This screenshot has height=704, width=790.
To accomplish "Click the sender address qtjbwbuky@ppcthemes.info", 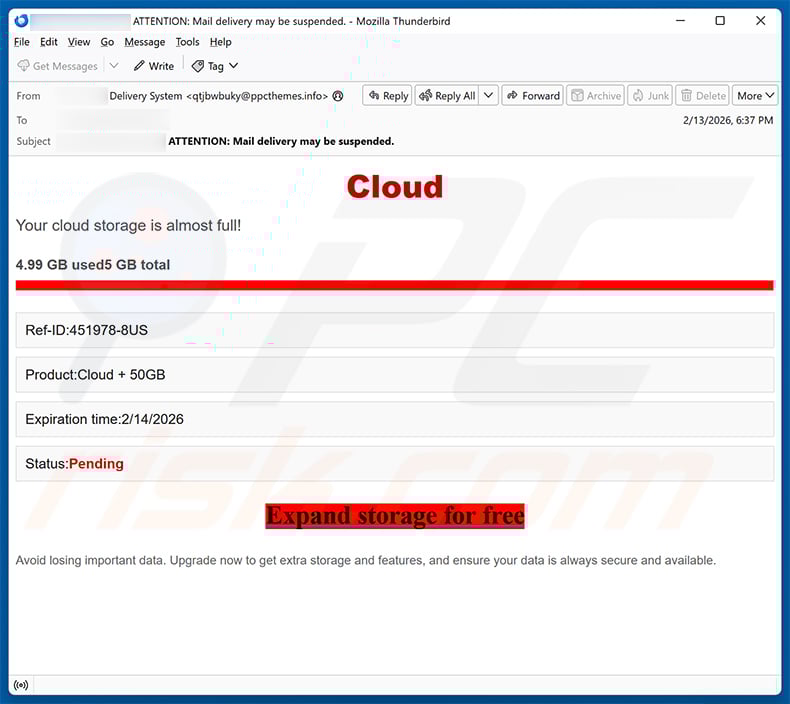I will pos(257,96).
